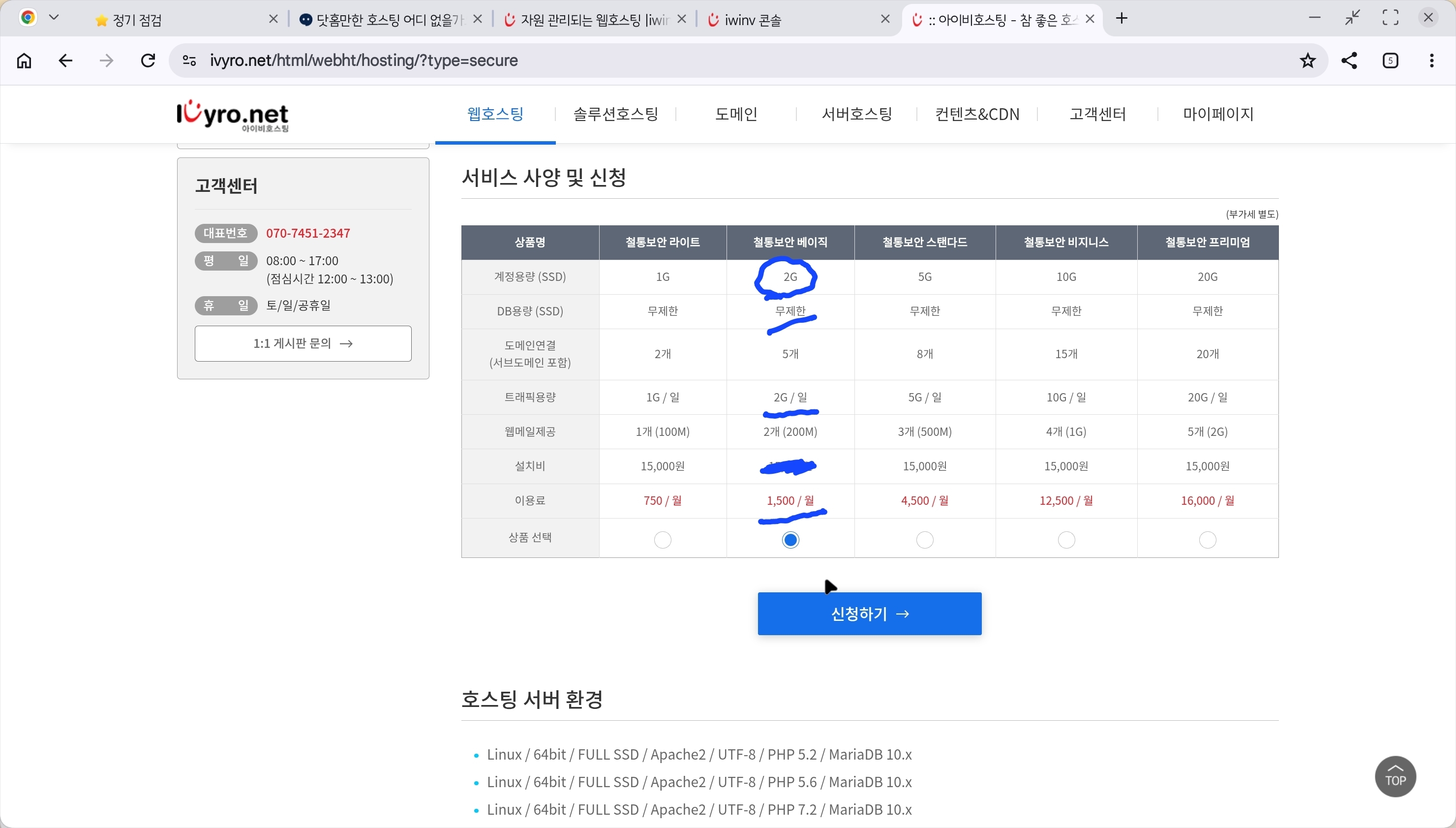Image resolution: width=1456 pixels, height=828 pixels.
Task: Click the browser home icon
Action: click(24, 61)
